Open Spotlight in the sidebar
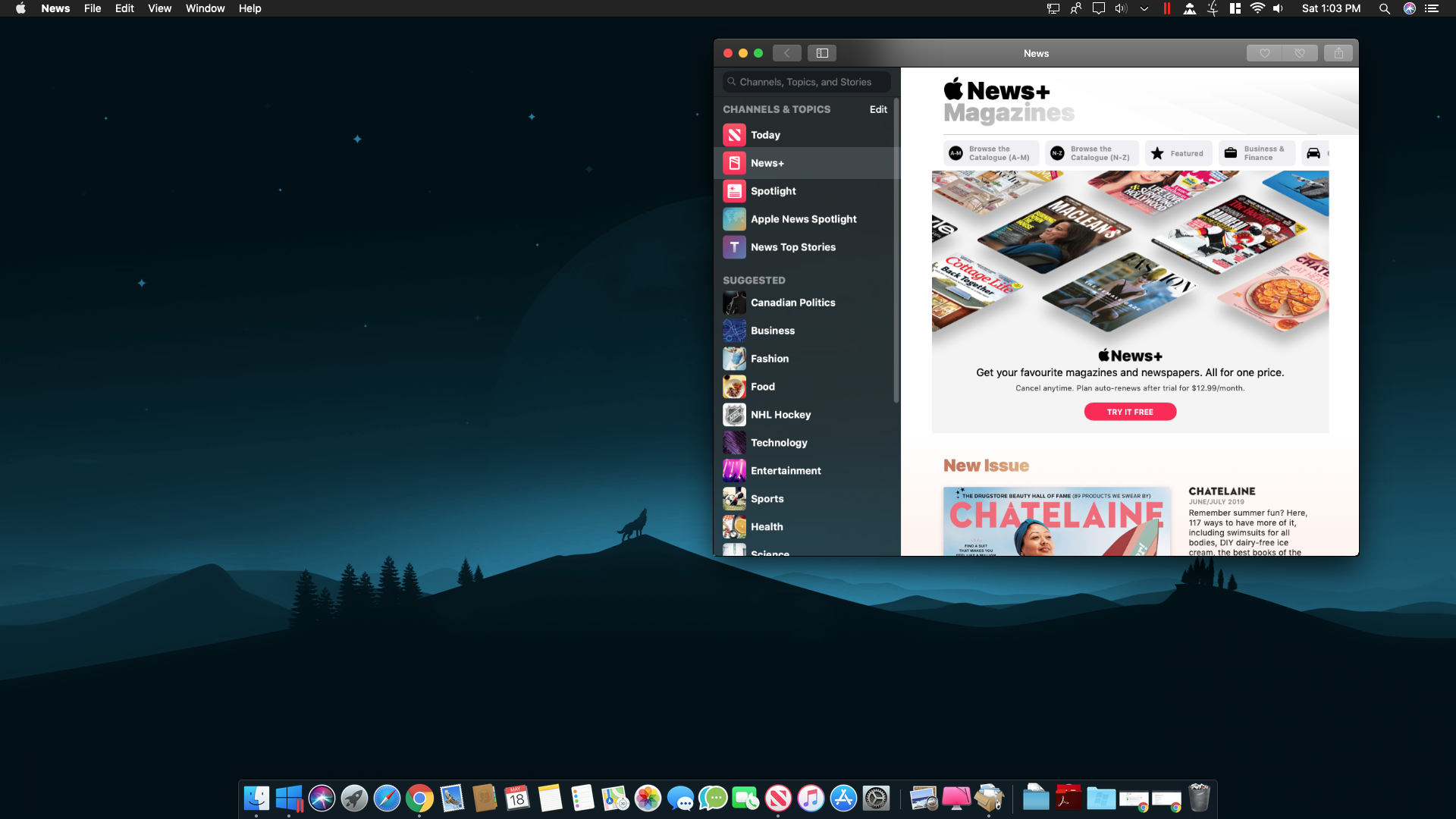The image size is (1456, 819). [x=807, y=191]
